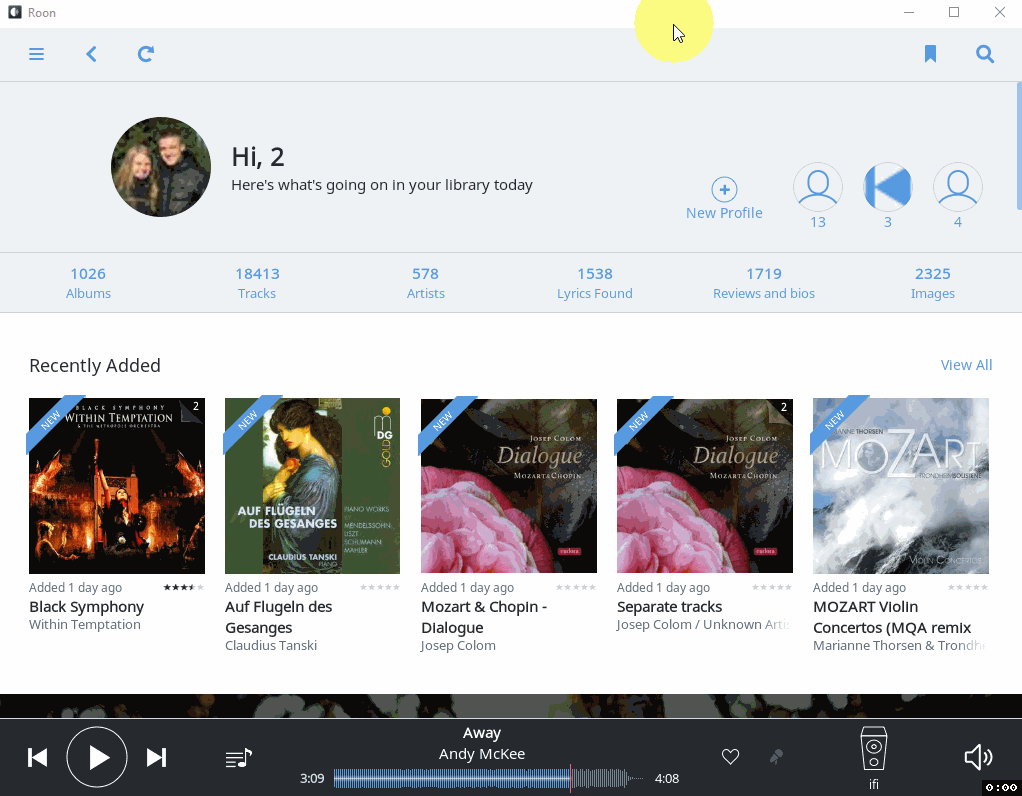Screen dimensions: 1022x796
Task: Open bookmarks with the bookmark icon
Action: [930, 54]
